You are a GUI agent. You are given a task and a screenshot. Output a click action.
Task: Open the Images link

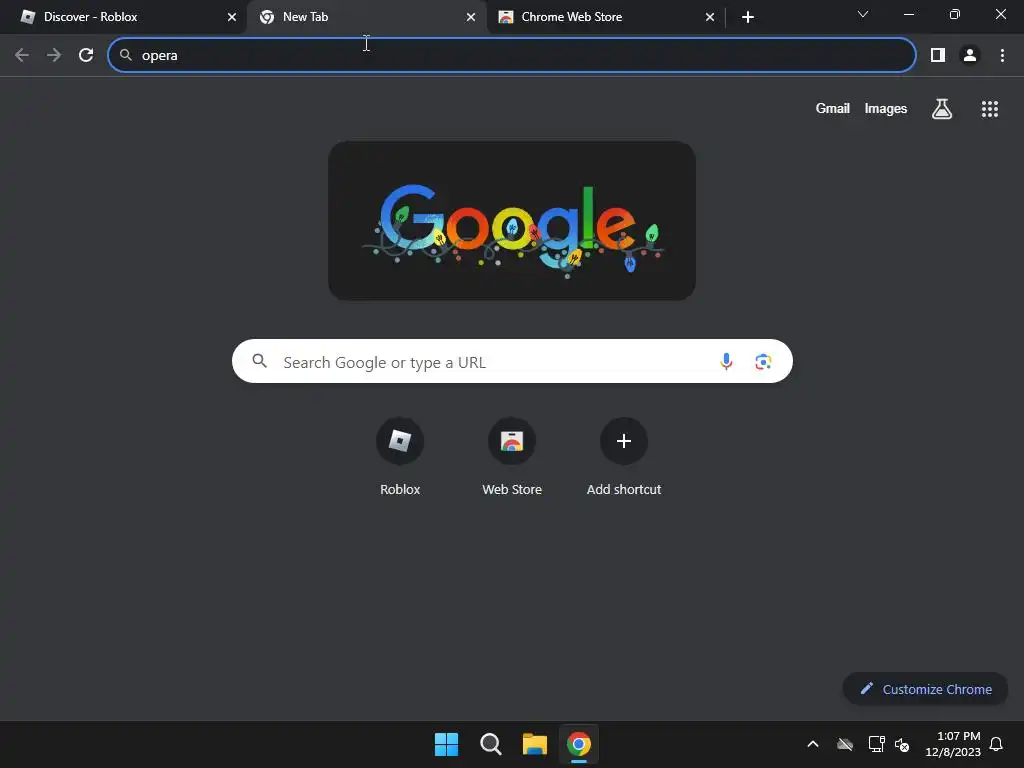886,108
